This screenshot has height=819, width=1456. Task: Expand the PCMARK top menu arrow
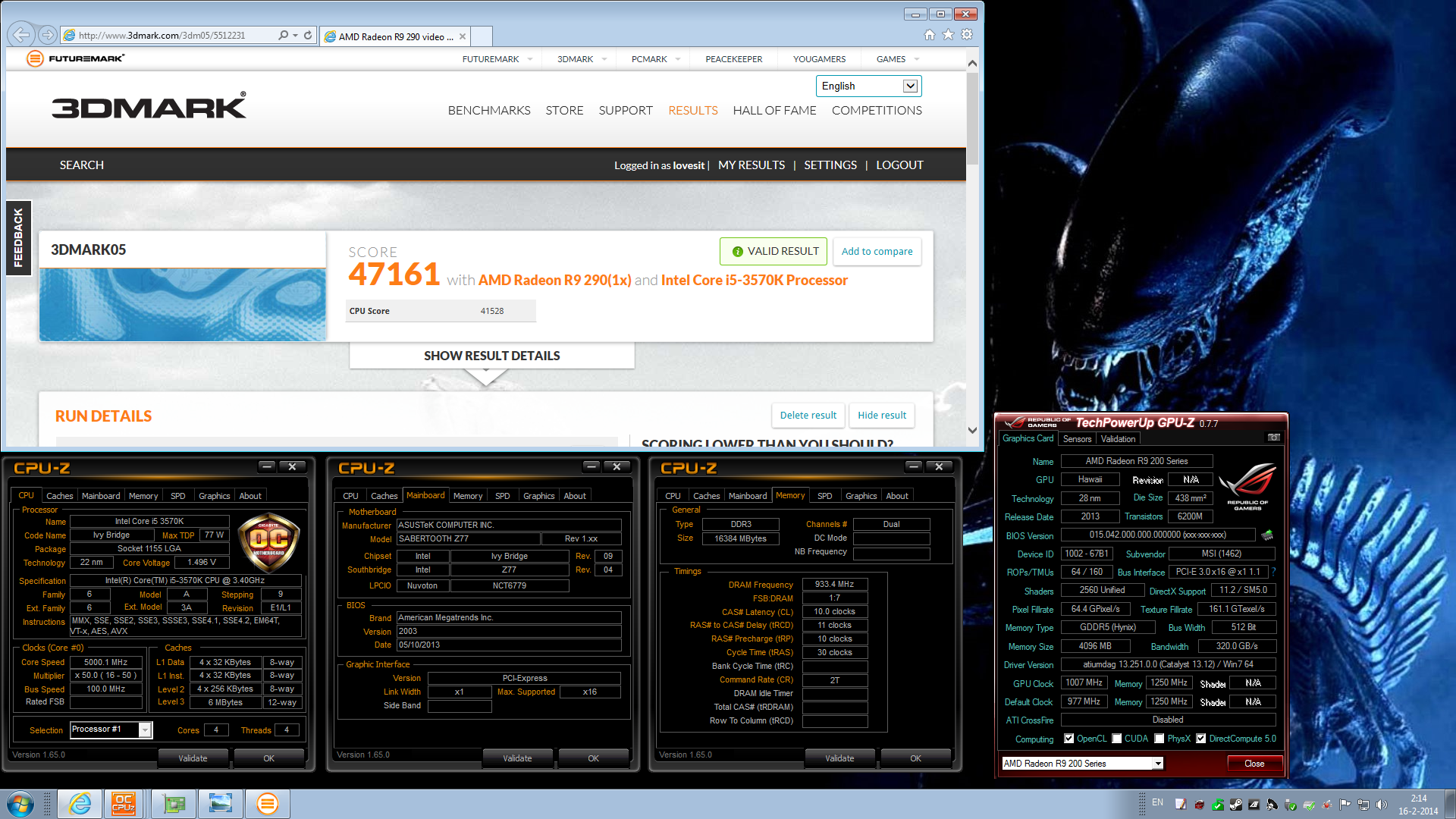tap(678, 59)
